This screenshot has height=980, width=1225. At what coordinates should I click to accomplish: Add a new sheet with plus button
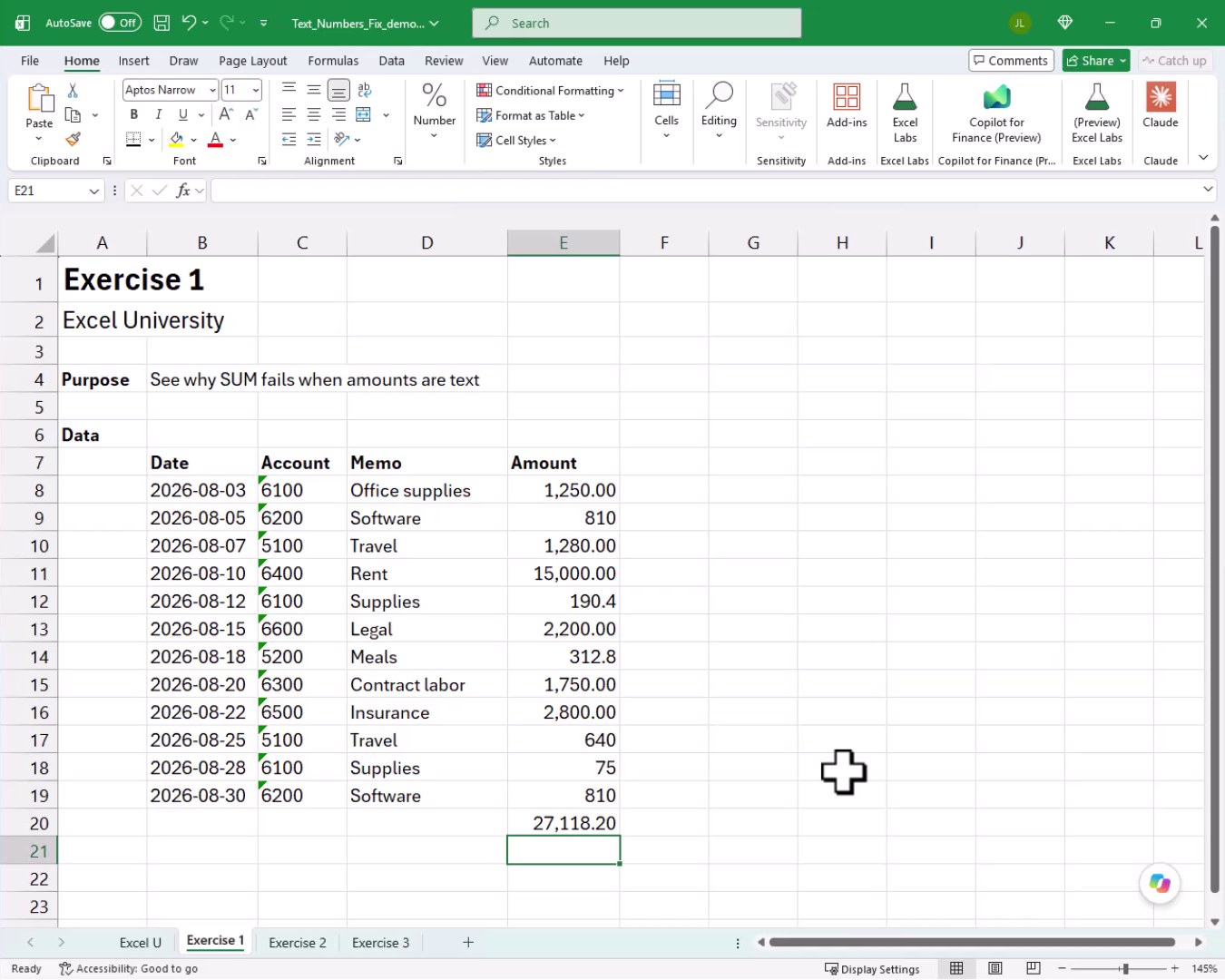pos(468,943)
